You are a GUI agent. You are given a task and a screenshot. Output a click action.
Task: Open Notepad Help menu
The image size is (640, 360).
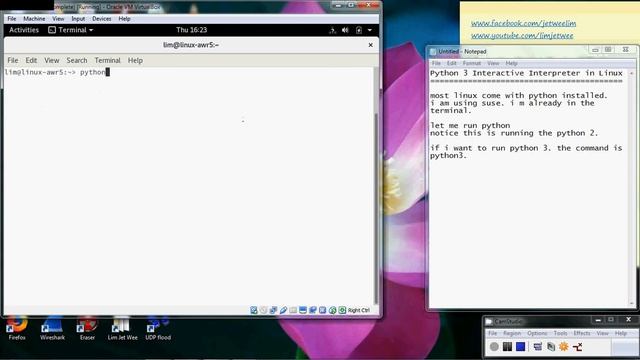pos(511,63)
